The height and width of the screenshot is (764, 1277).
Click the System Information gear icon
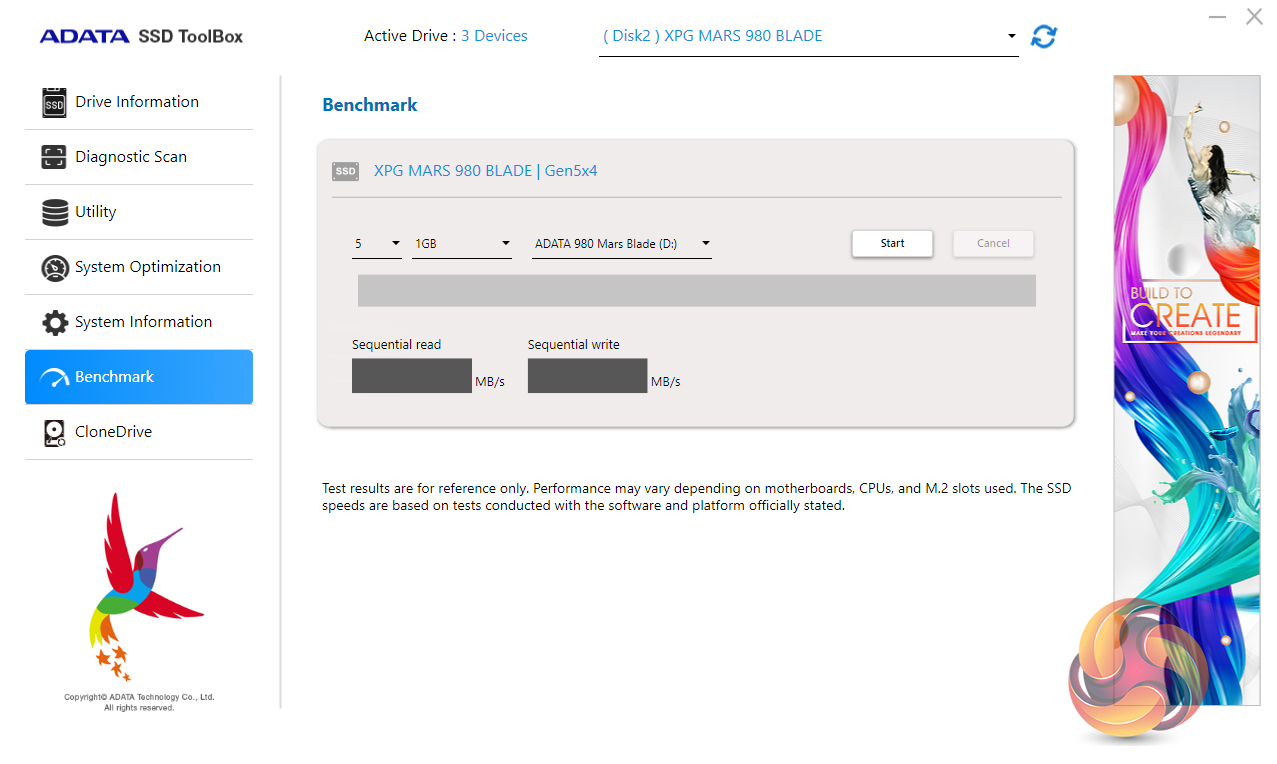tap(55, 322)
